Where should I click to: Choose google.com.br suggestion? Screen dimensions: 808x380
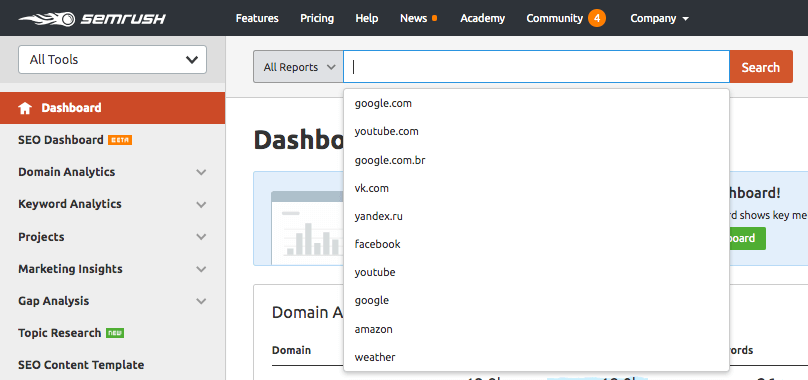pyautogui.click(x=536, y=160)
